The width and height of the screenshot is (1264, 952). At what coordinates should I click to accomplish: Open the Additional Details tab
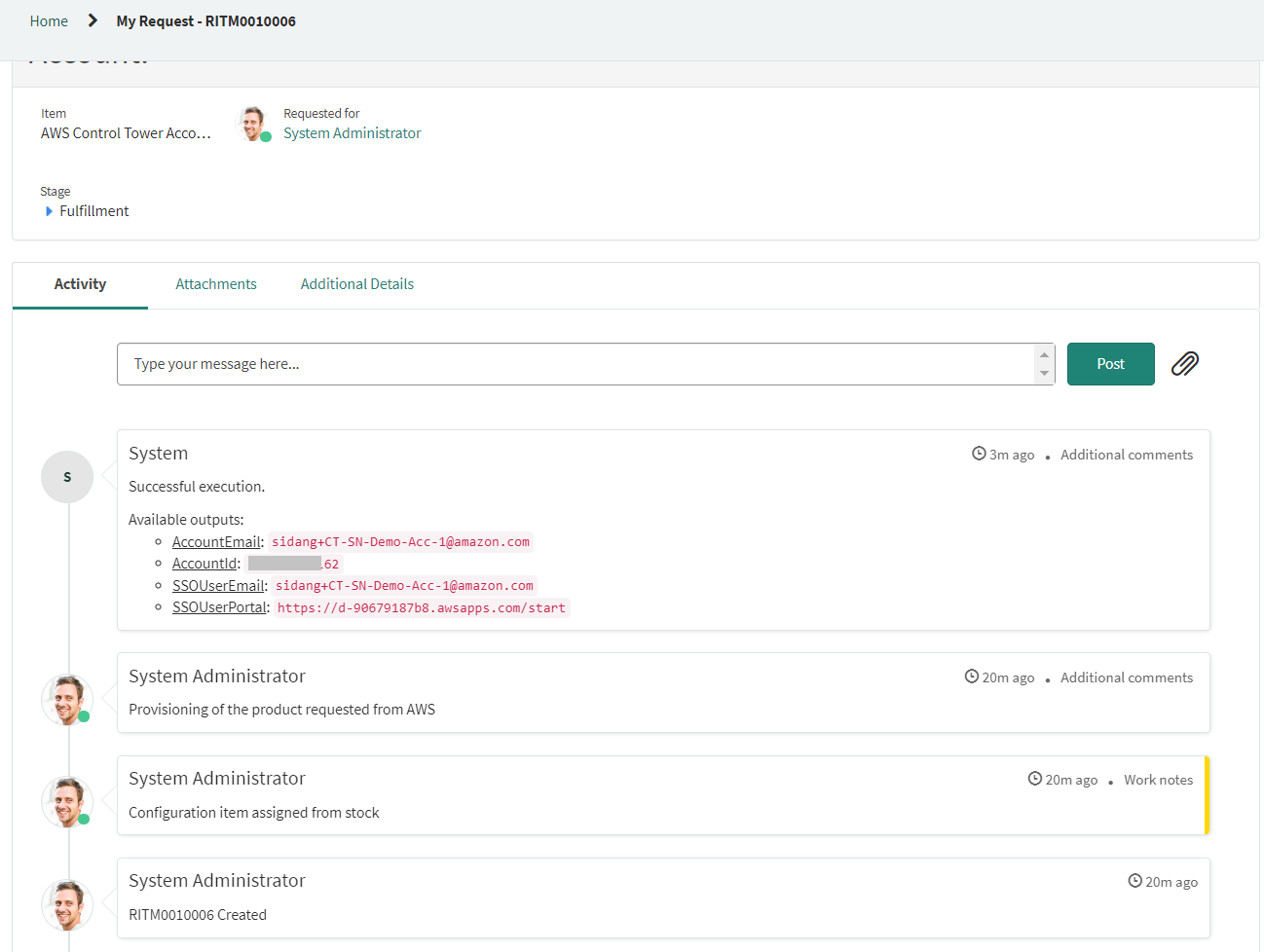(x=357, y=283)
